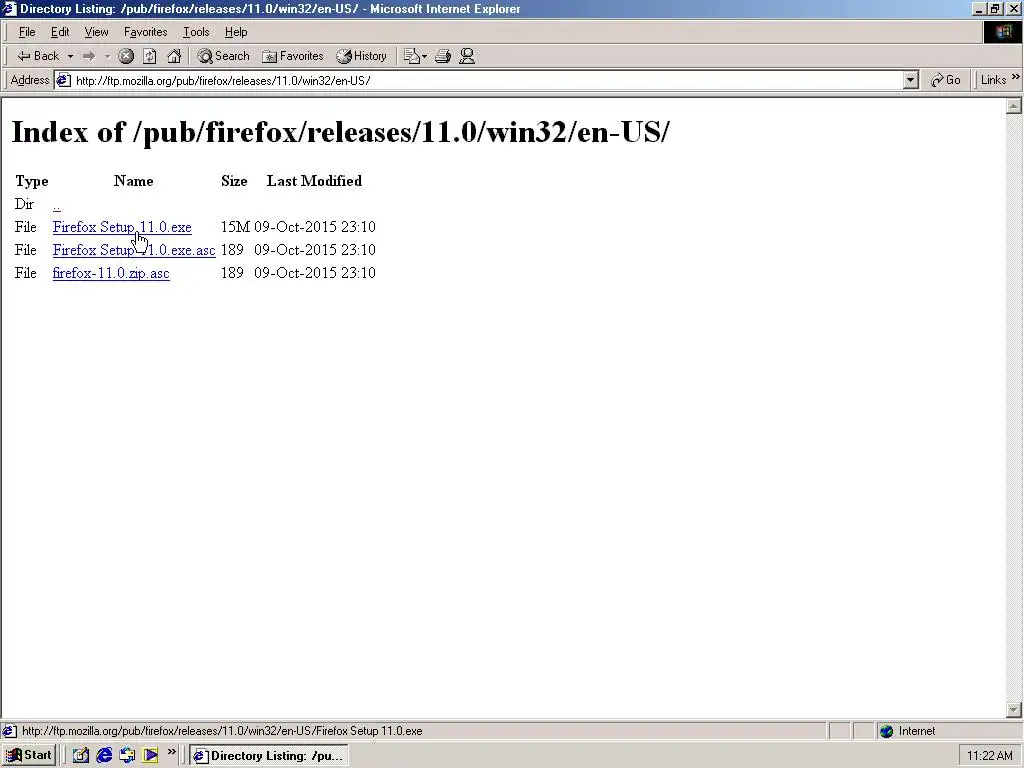Image resolution: width=1024 pixels, height=768 pixels.
Task: Expand the Links toolbar chevron
Action: (1016, 77)
